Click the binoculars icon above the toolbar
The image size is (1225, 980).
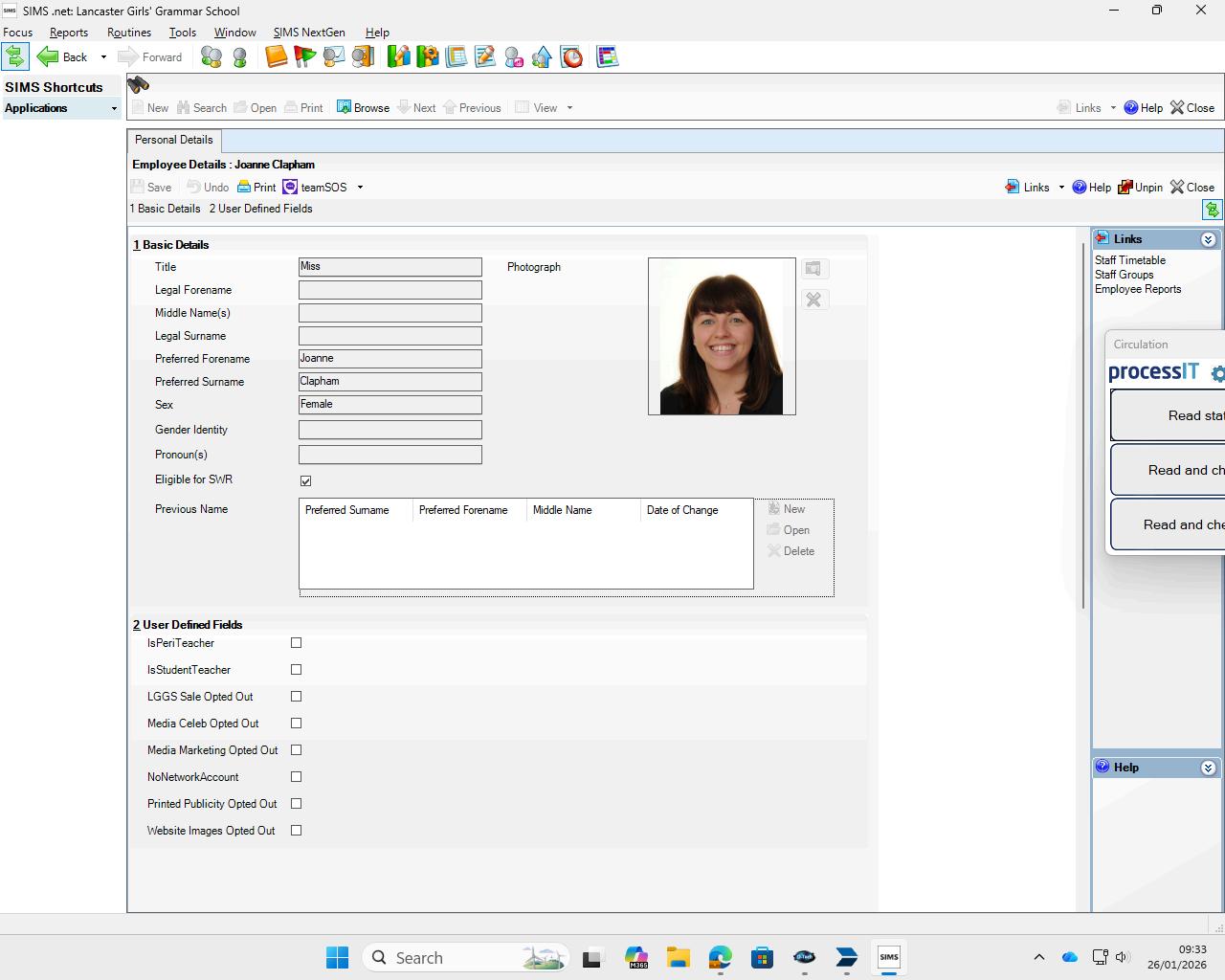coord(138,84)
